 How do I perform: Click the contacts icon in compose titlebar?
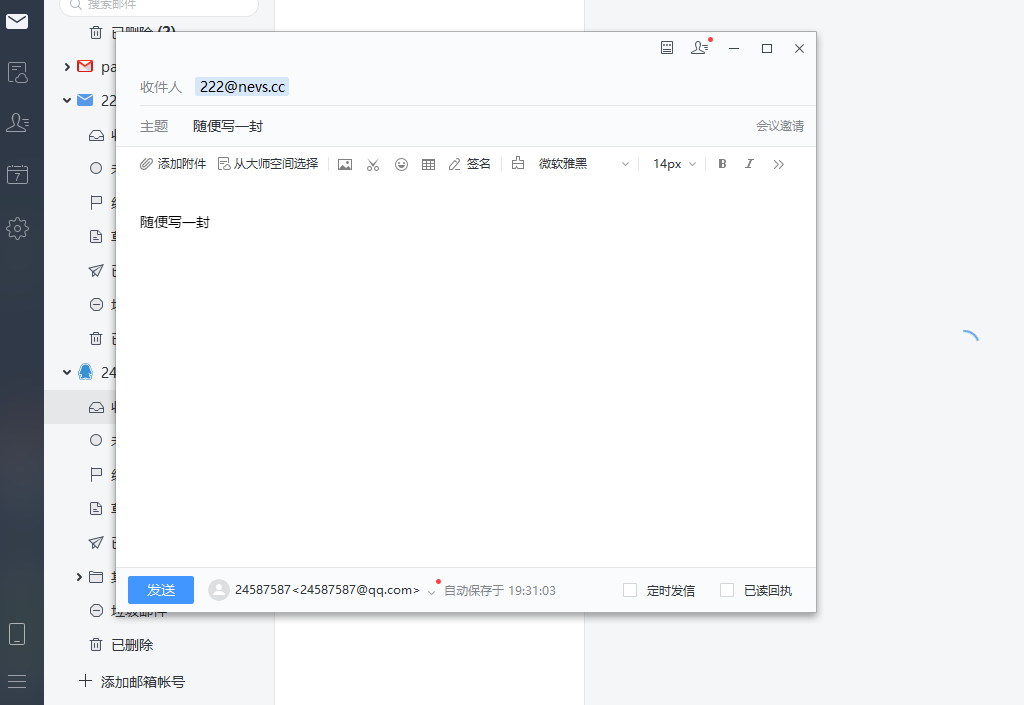(699, 48)
